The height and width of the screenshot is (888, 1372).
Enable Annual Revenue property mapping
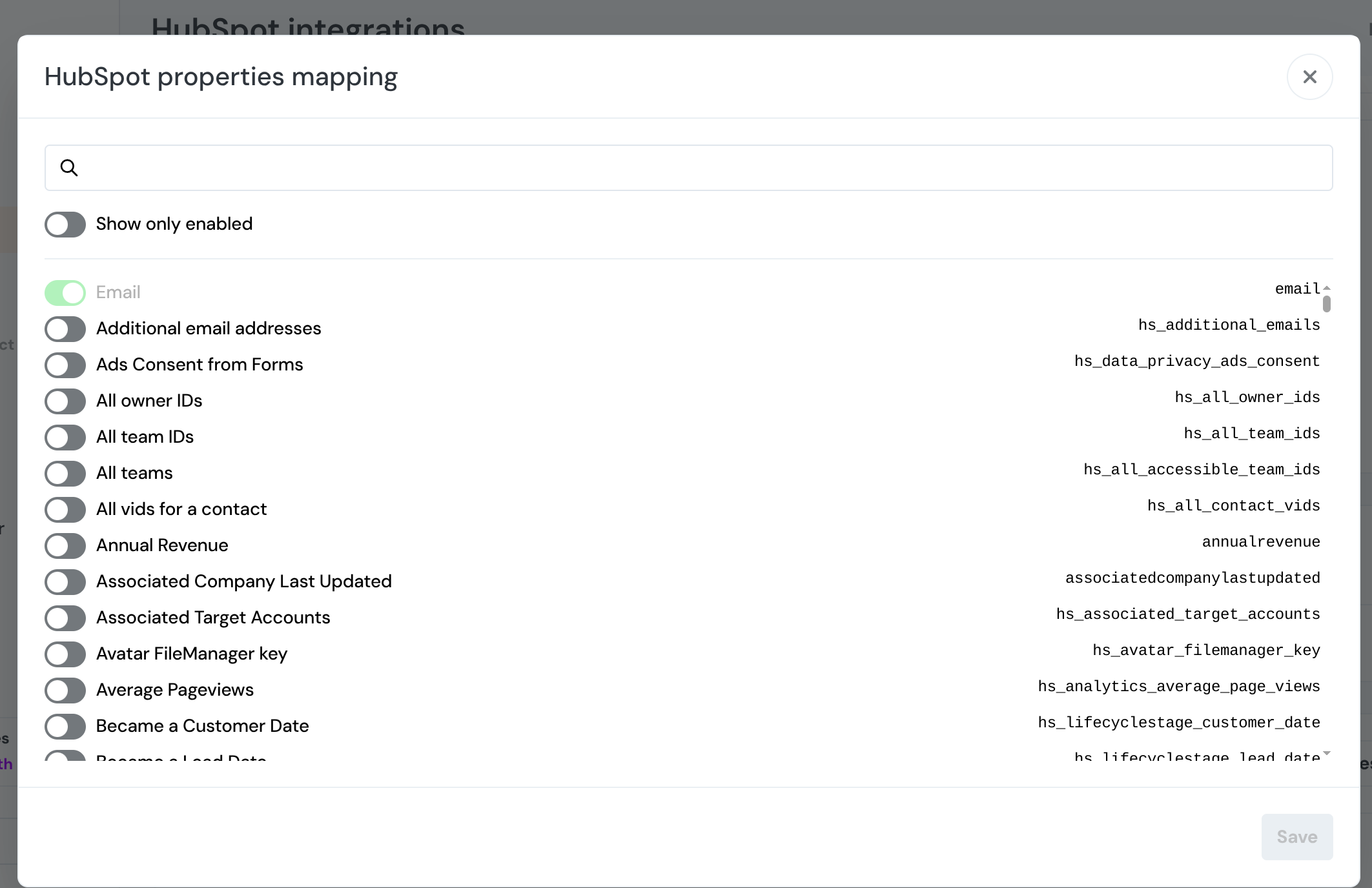(65, 546)
